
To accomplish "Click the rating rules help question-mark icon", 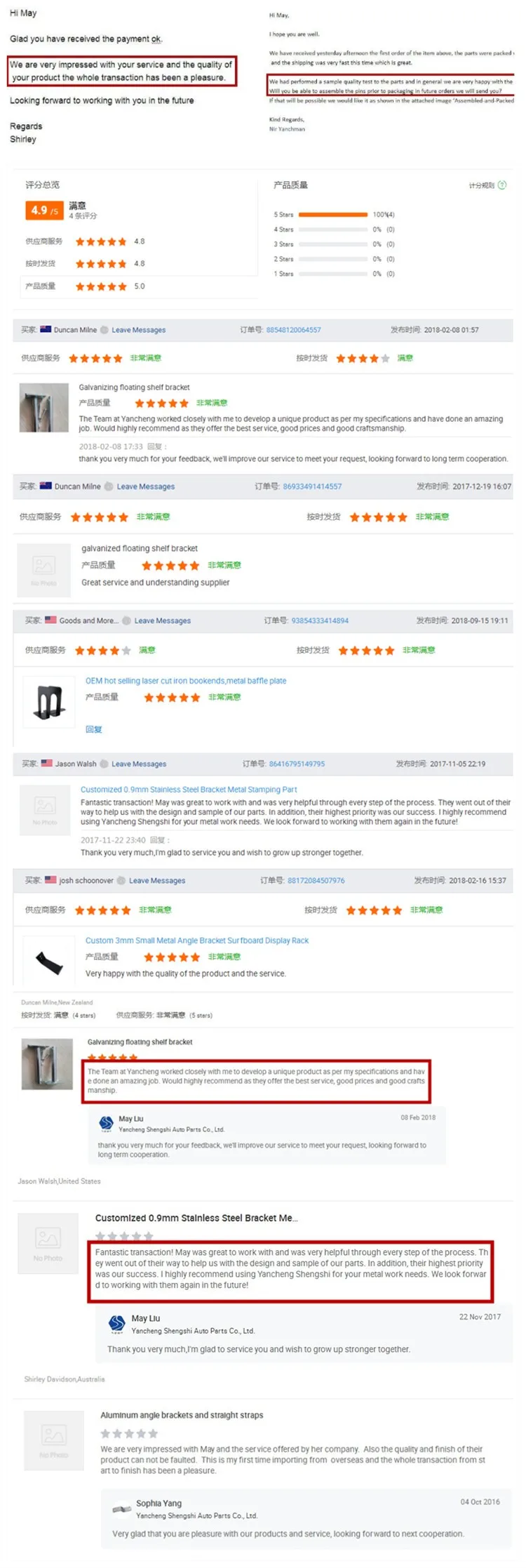I will coord(501,185).
